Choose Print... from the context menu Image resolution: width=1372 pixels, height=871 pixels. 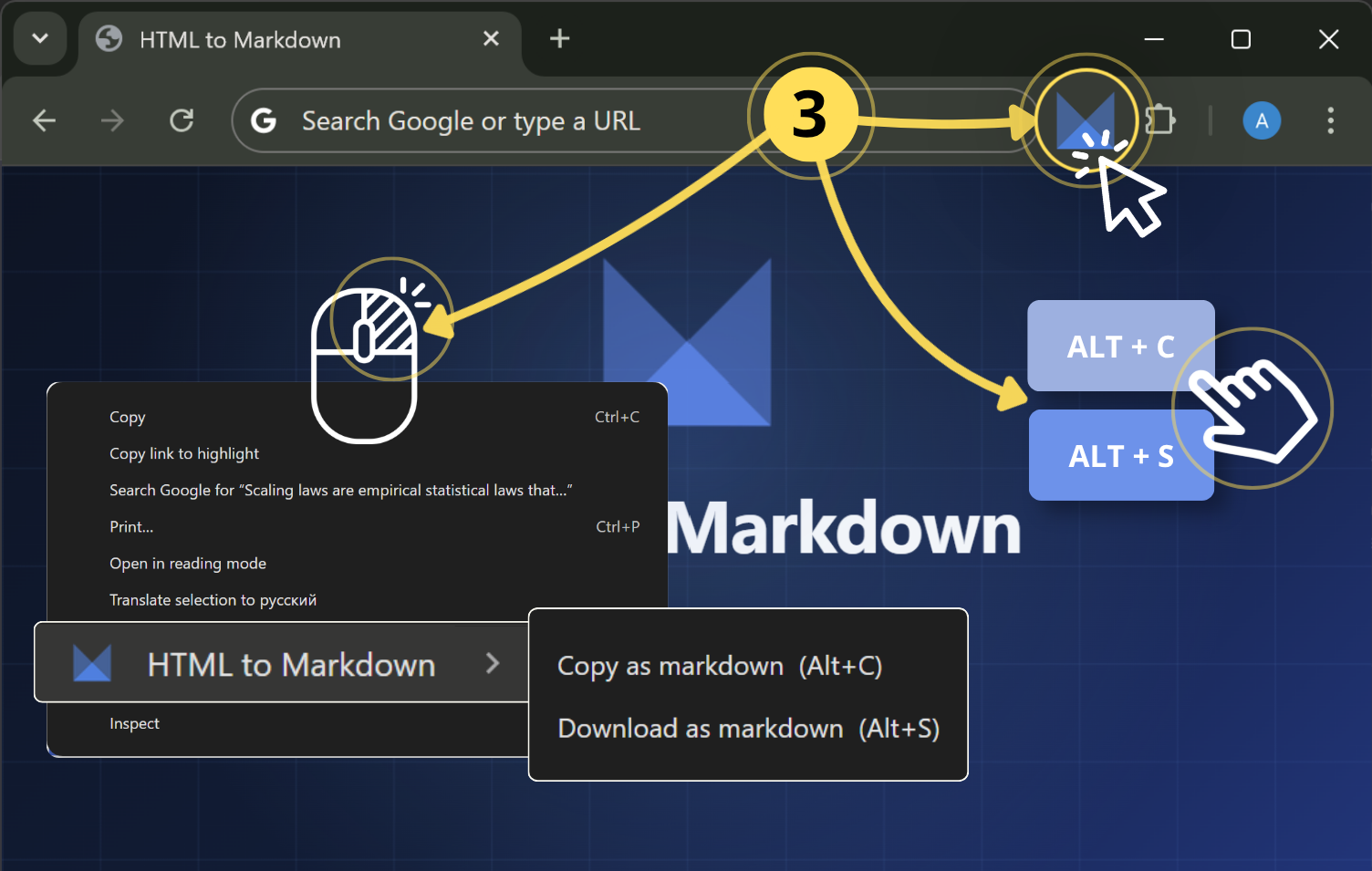(x=131, y=526)
